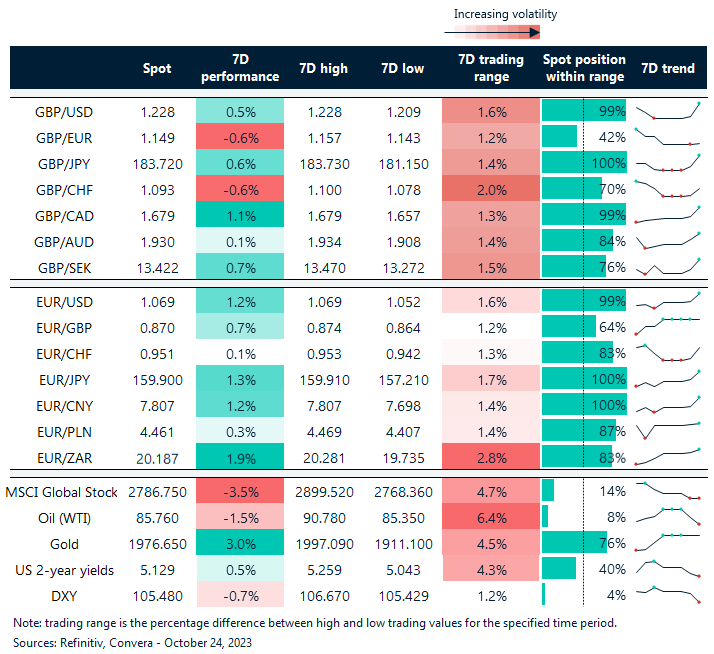Click the EUR/ZAR 7D trend sparkline

pos(667,455)
